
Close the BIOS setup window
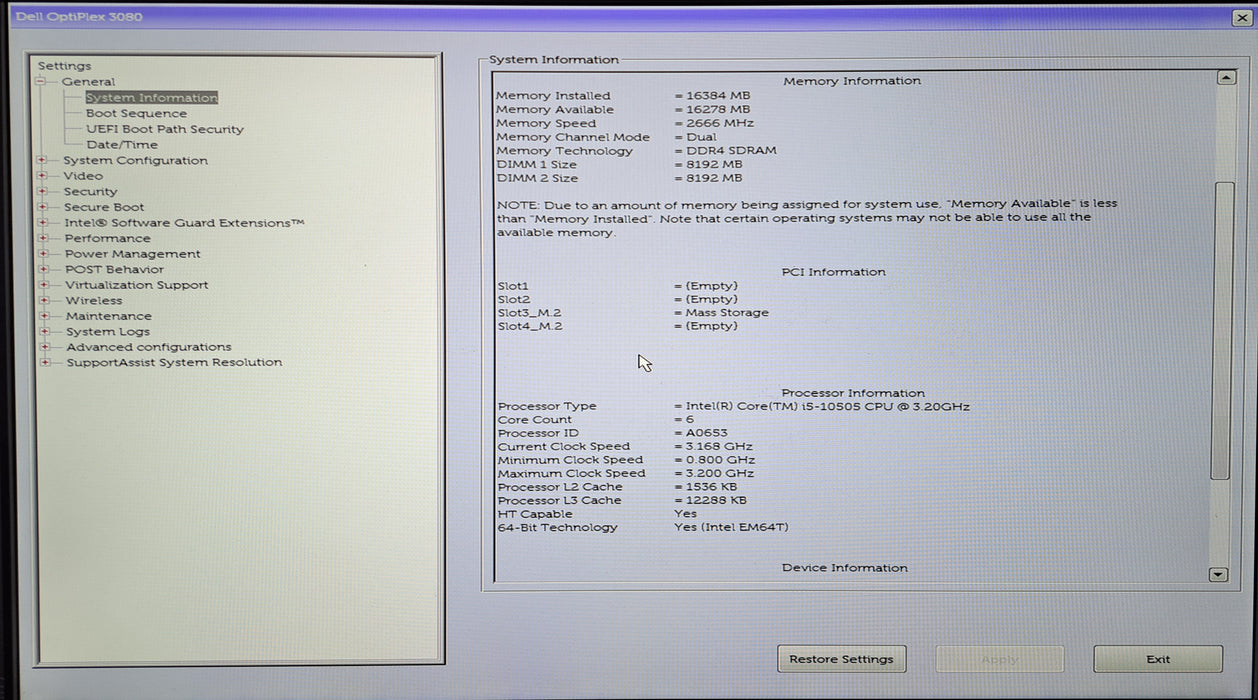tap(1242, 18)
